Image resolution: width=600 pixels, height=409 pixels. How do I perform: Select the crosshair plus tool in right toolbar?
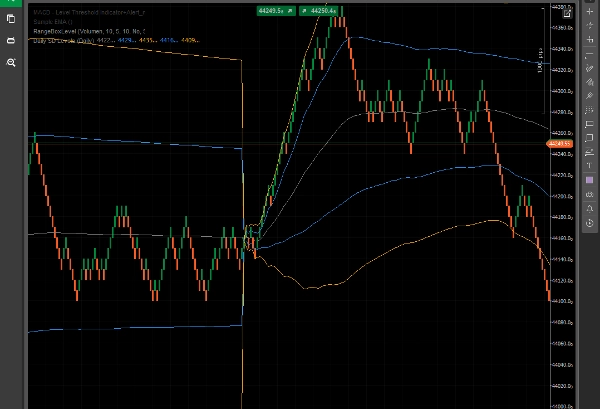(590, 11)
